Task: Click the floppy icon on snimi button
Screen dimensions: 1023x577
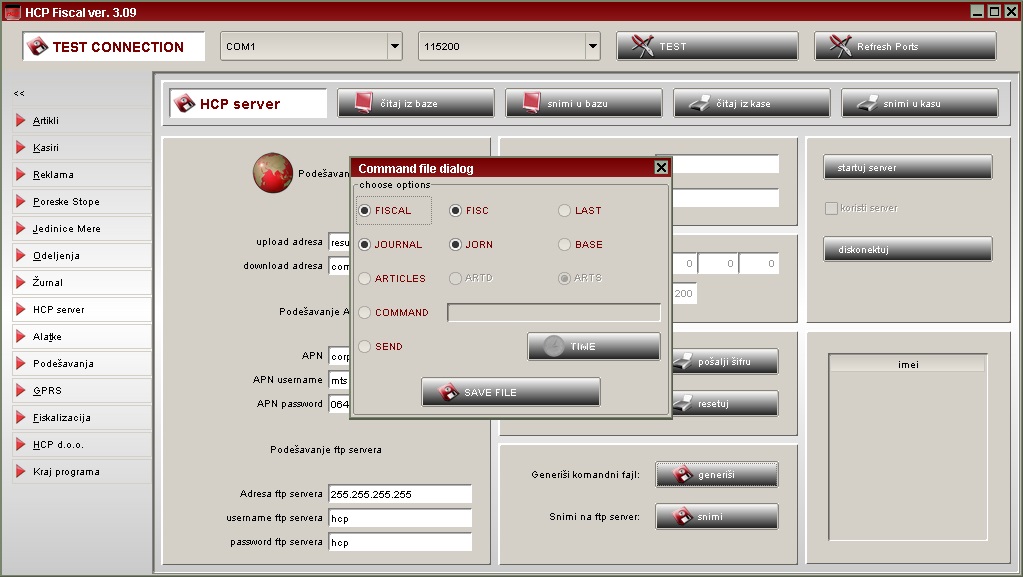Action: tap(683, 517)
